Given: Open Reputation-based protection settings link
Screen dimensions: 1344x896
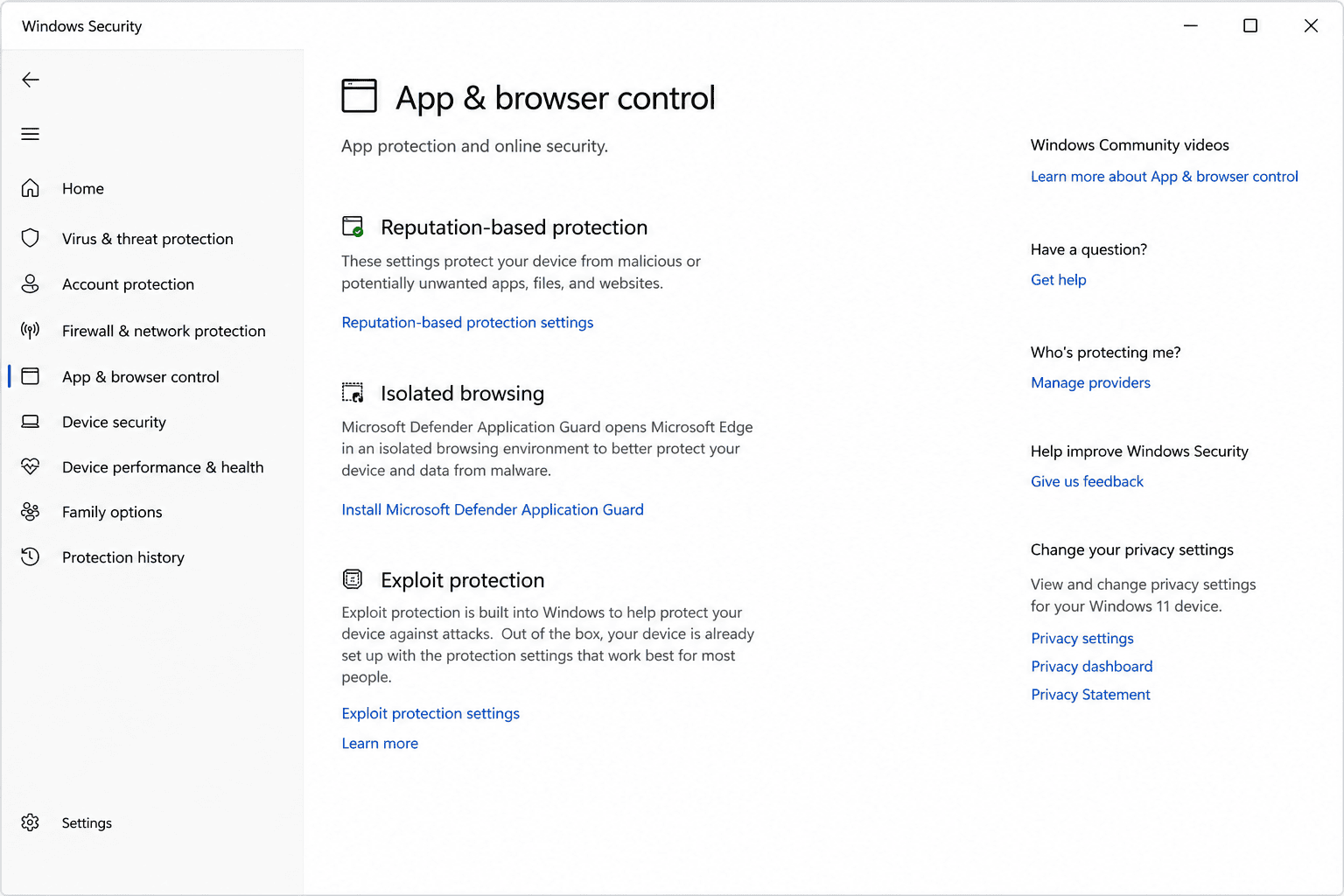Looking at the screenshot, I should click(x=467, y=323).
